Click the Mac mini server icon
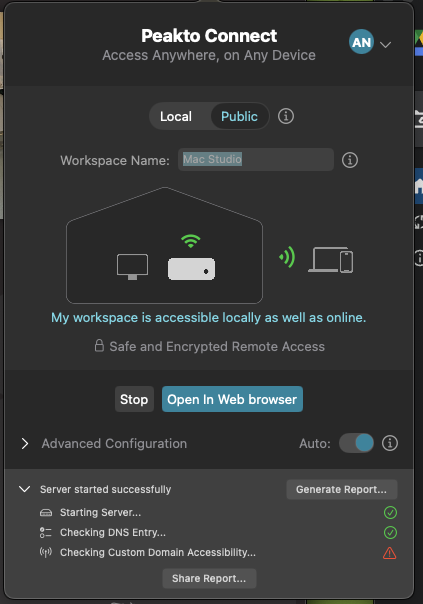The width and height of the screenshot is (423, 604). coord(191,268)
